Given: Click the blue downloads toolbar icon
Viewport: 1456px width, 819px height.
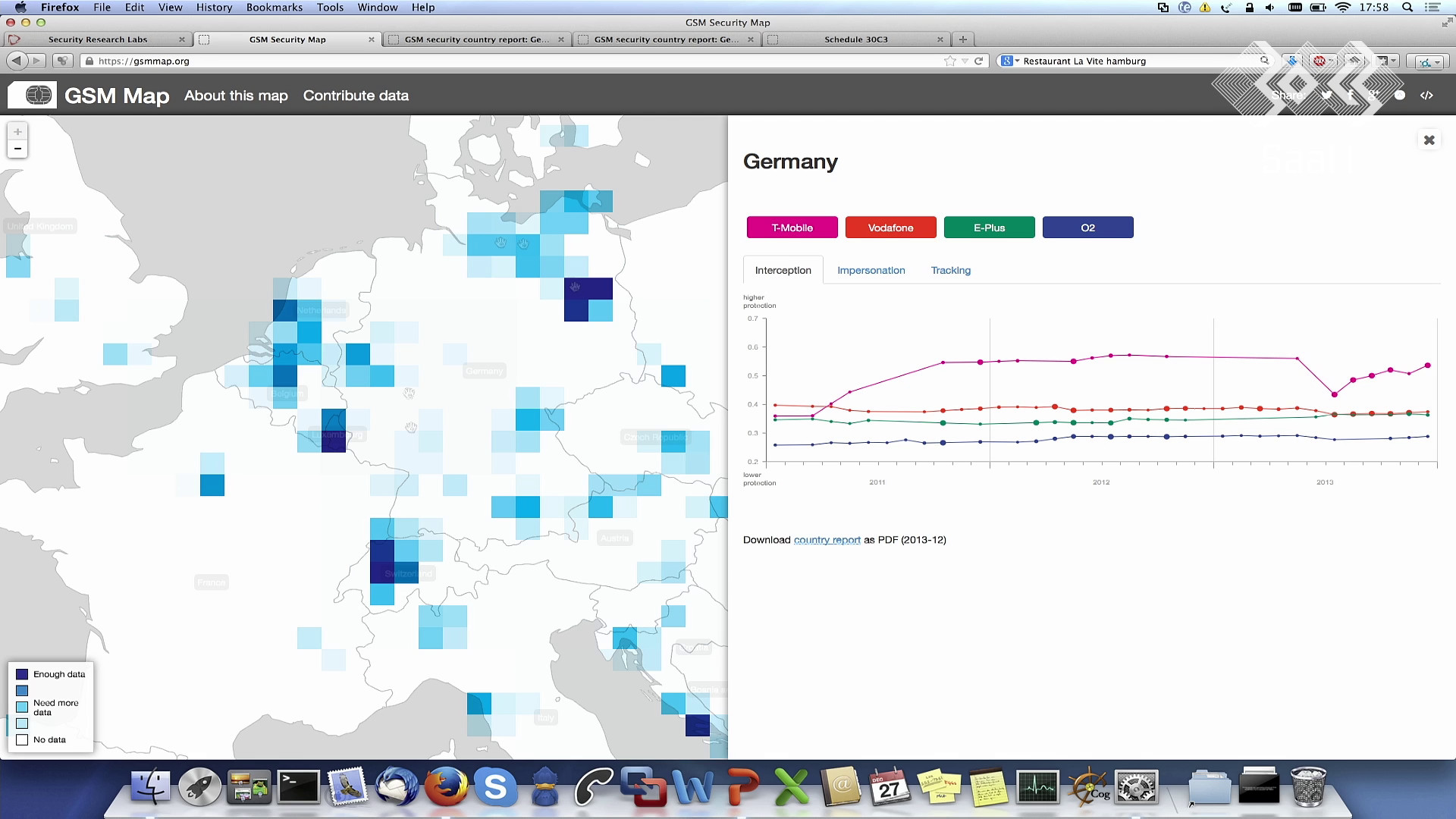Looking at the screenshot, I should tap(1291, 61).
